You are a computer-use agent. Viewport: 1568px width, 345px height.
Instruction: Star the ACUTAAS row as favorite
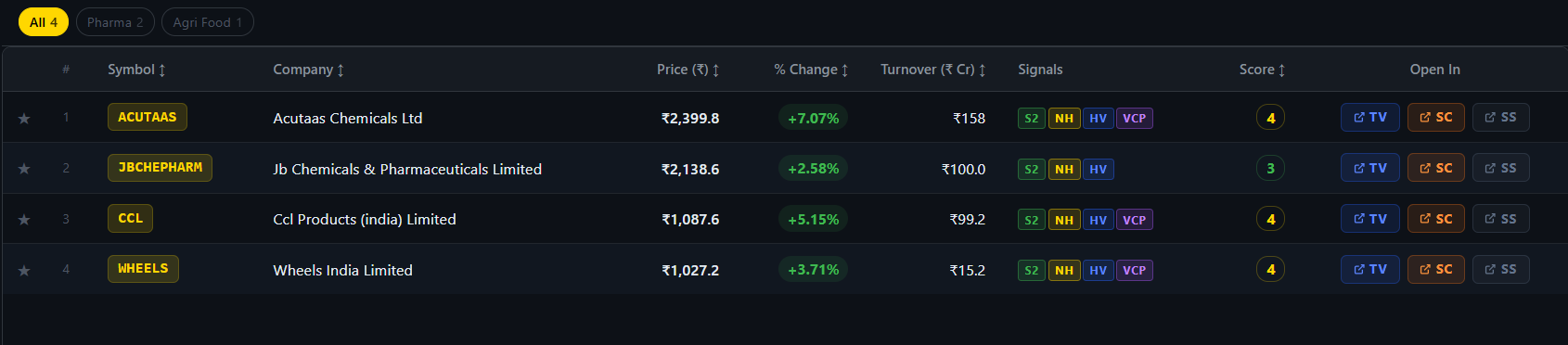pyautogui.click(x=24, y=119)
